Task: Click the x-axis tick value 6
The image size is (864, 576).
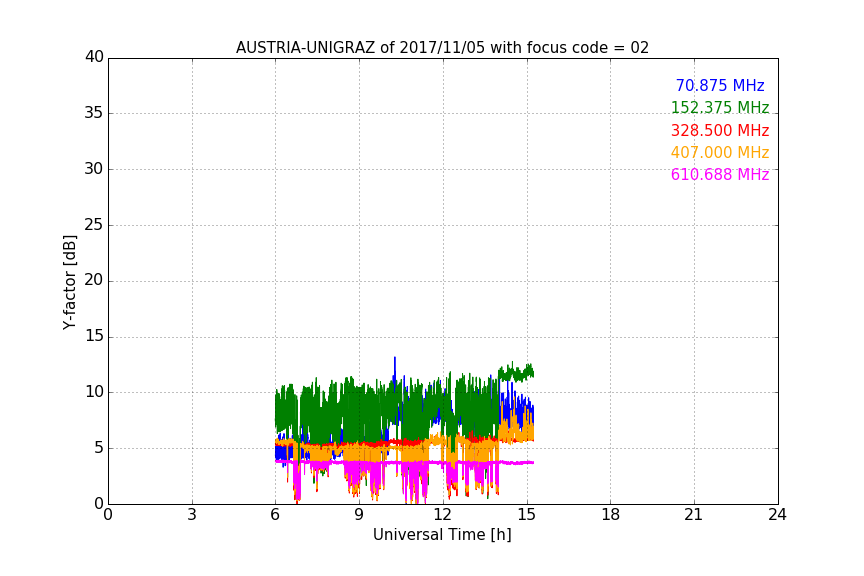Action: 275,515
